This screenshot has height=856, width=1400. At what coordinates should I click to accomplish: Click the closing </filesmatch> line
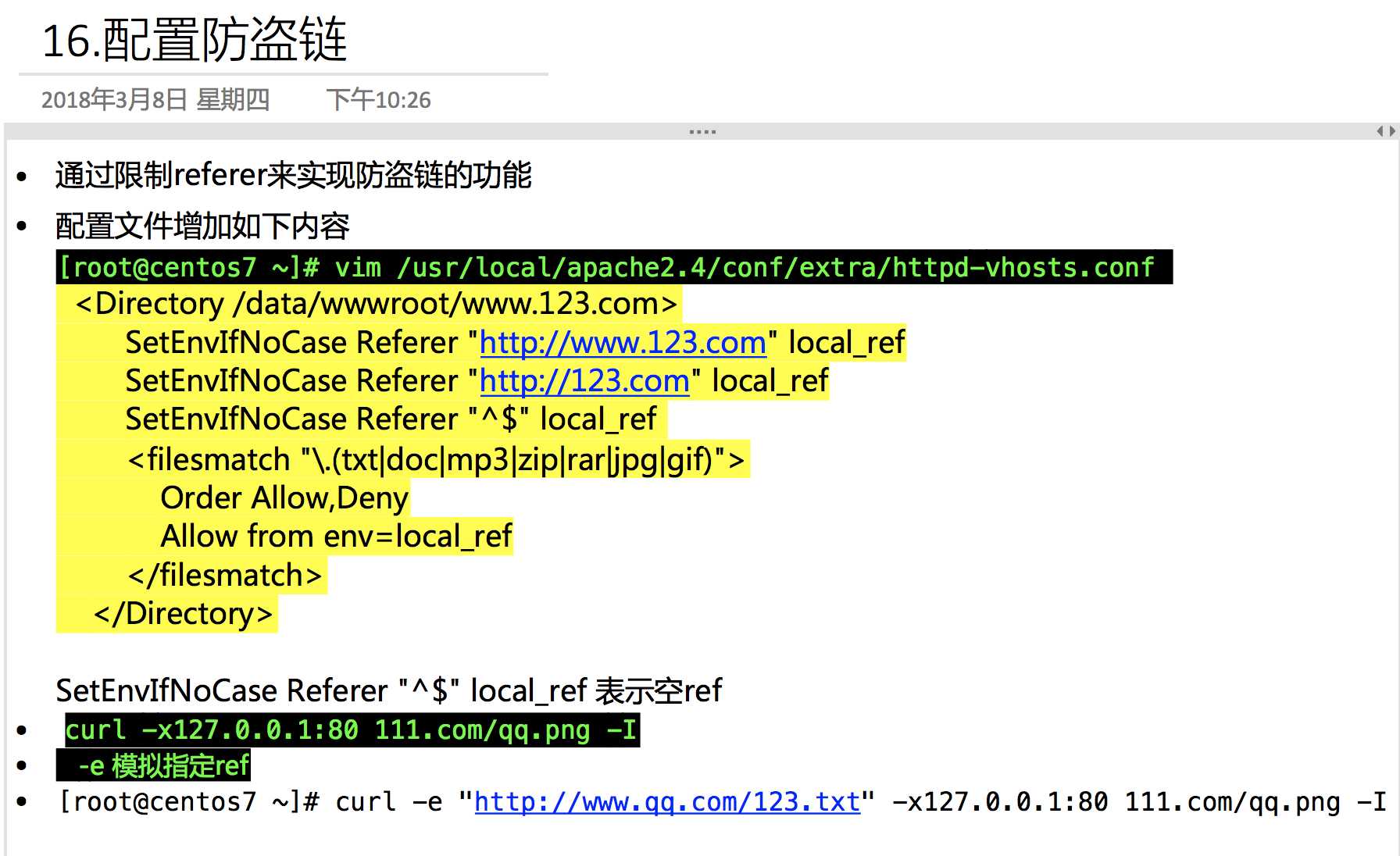tap(225, 576)
